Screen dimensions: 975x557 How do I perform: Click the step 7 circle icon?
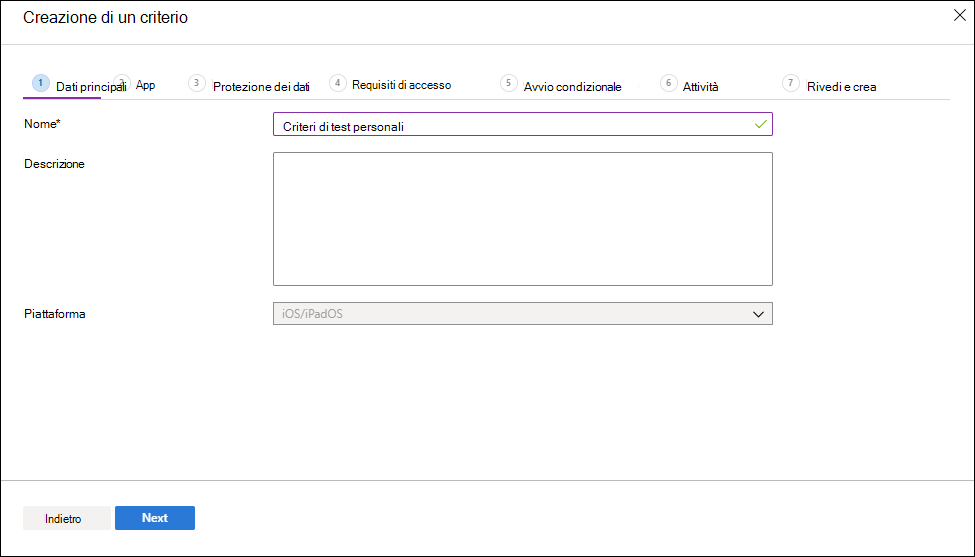click(x=790, y=83)
